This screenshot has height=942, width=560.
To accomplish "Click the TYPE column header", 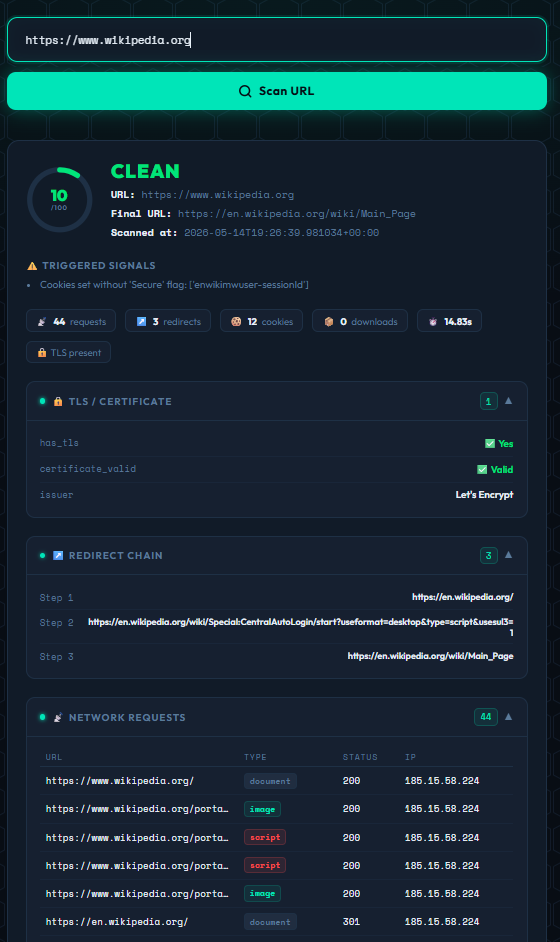I will click(255, 757).
